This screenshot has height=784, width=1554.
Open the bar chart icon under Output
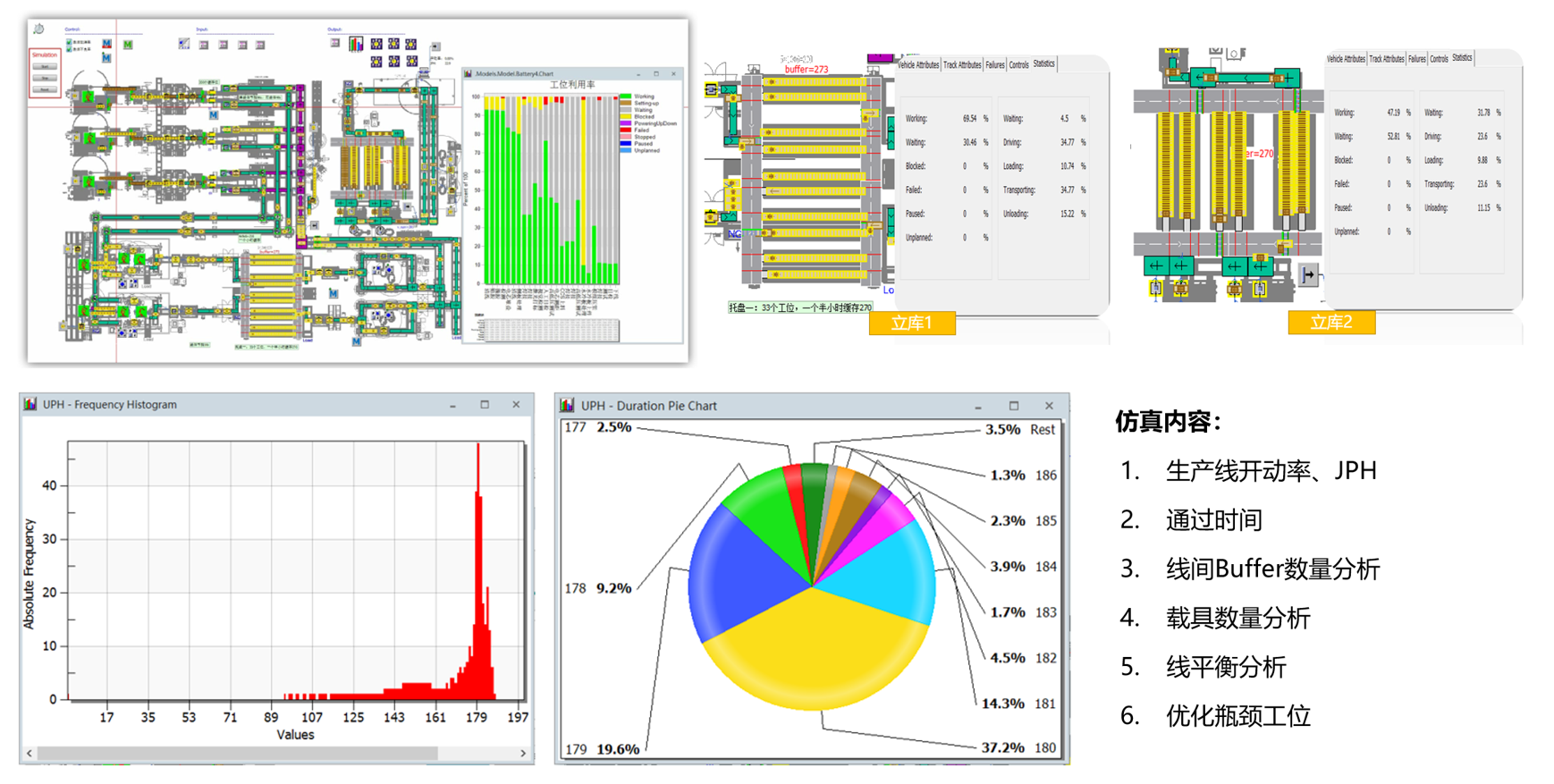(x=356, y=44)
